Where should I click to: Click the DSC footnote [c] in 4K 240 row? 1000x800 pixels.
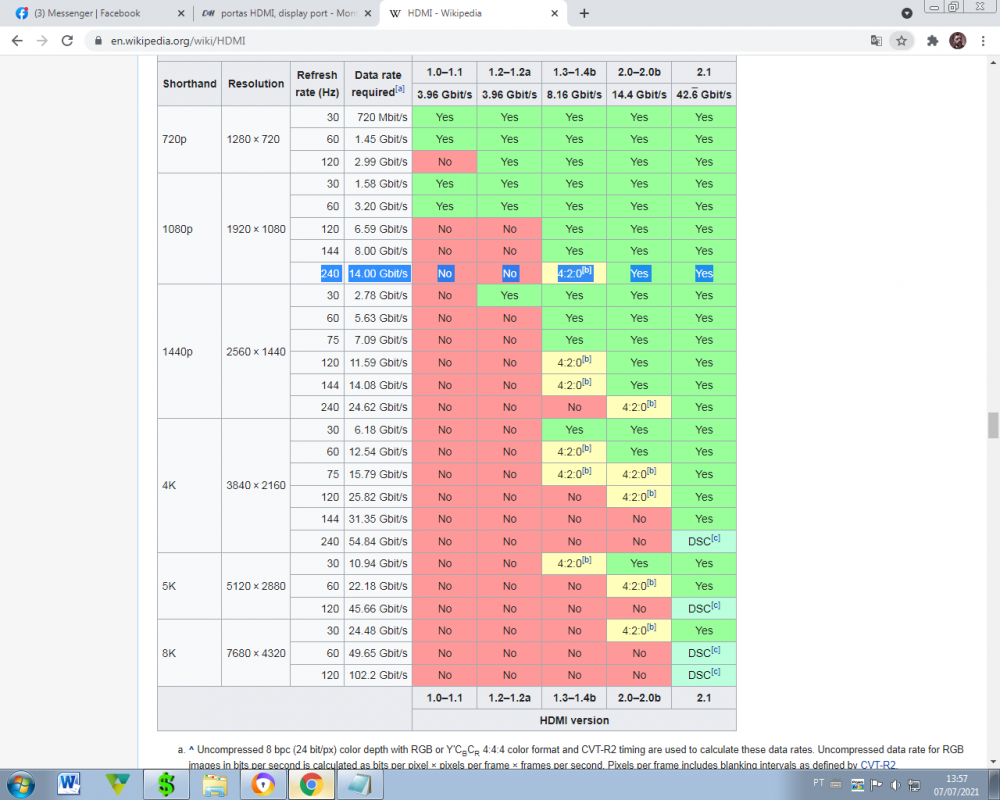point(713,539)
